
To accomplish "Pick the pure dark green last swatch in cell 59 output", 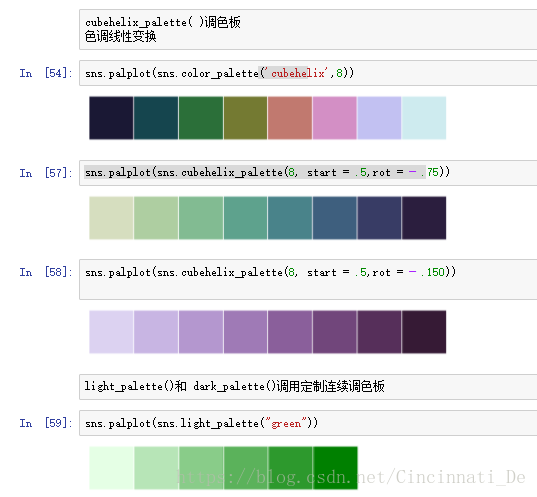I will point(335,468).
